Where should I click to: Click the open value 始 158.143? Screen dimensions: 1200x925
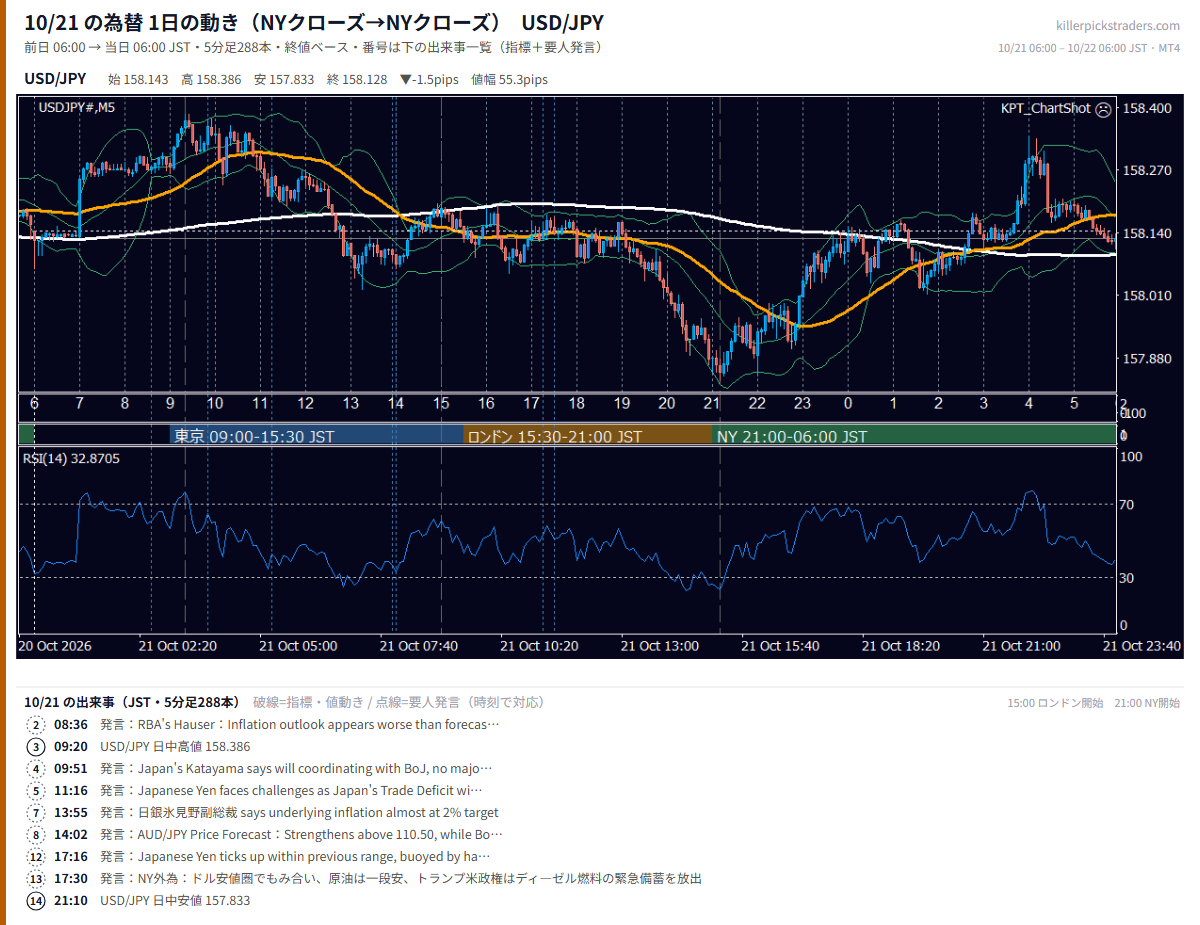pos(138,80)
